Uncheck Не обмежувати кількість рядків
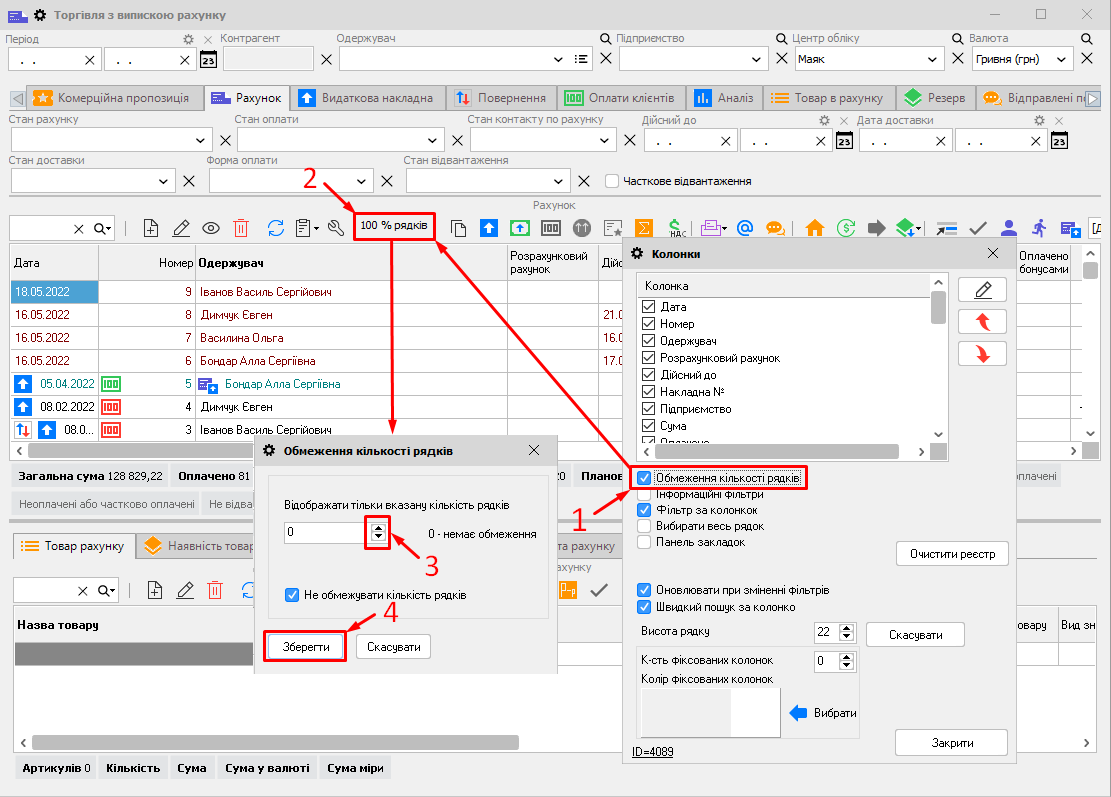Image resolution: width=1111 pixels, height=797 pixels. coord(292,595)
